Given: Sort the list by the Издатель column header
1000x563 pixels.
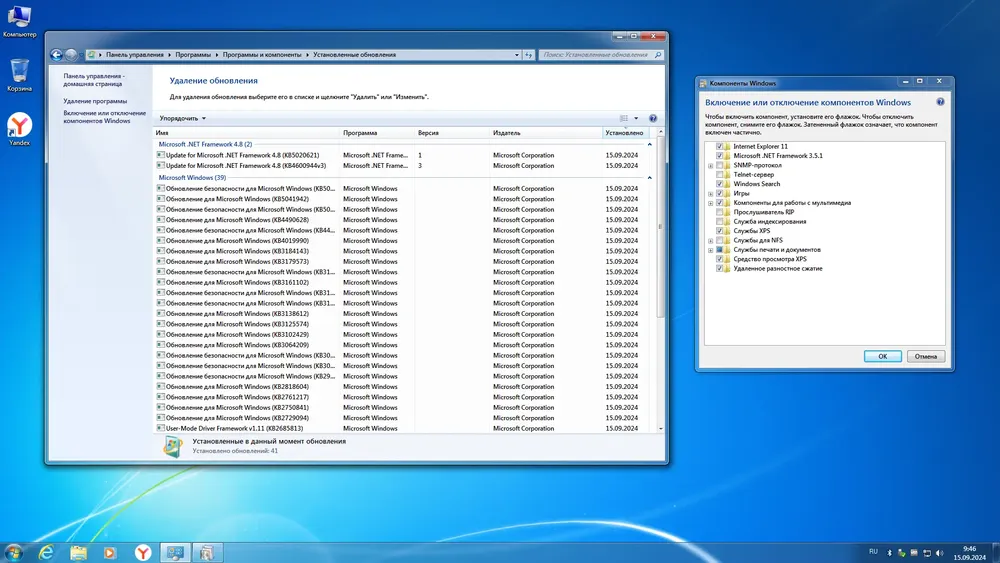Looking at the screenshot, I should click(x=507, y=133).
